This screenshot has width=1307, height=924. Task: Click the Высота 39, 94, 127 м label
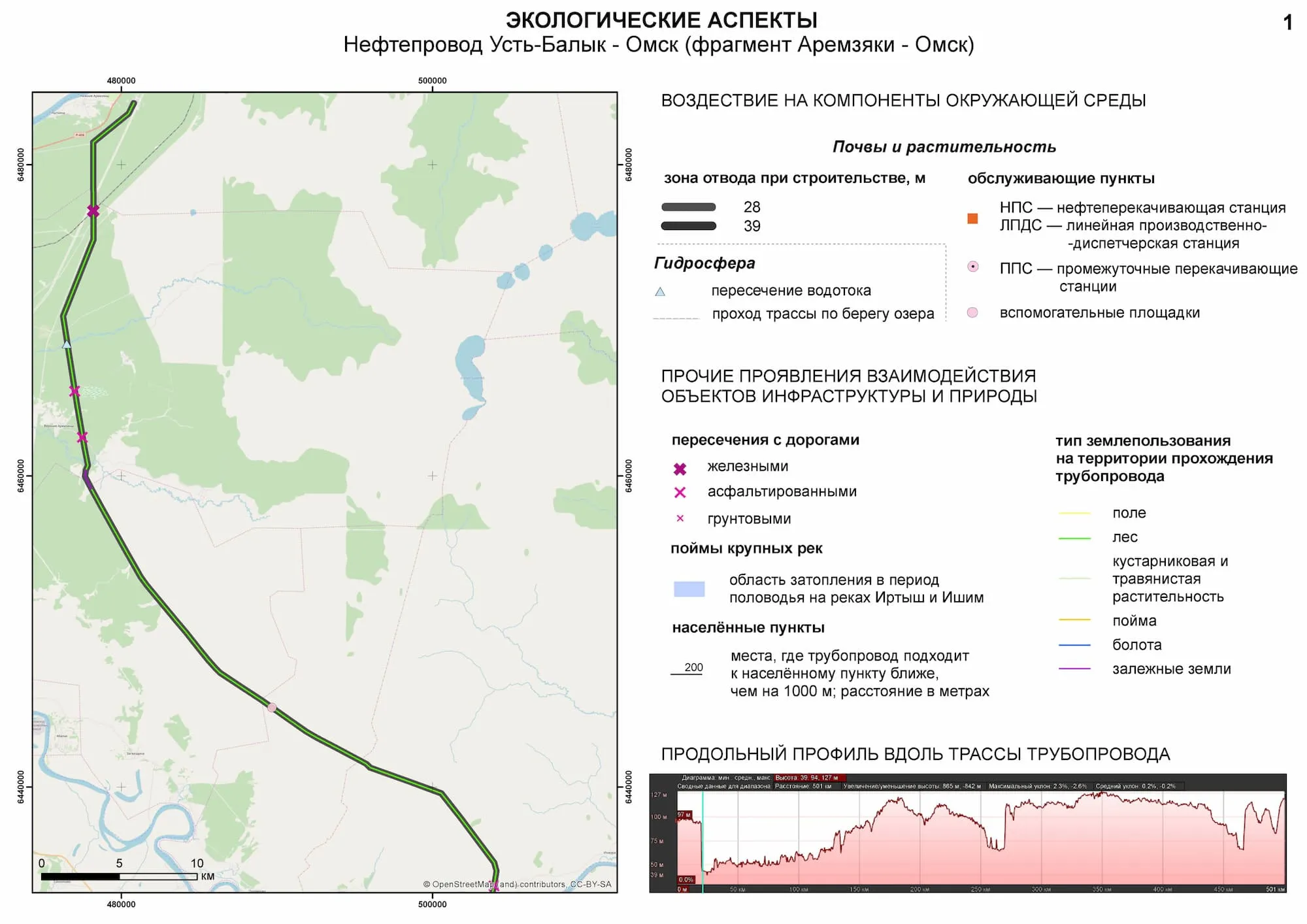click(x=809, y=778)
